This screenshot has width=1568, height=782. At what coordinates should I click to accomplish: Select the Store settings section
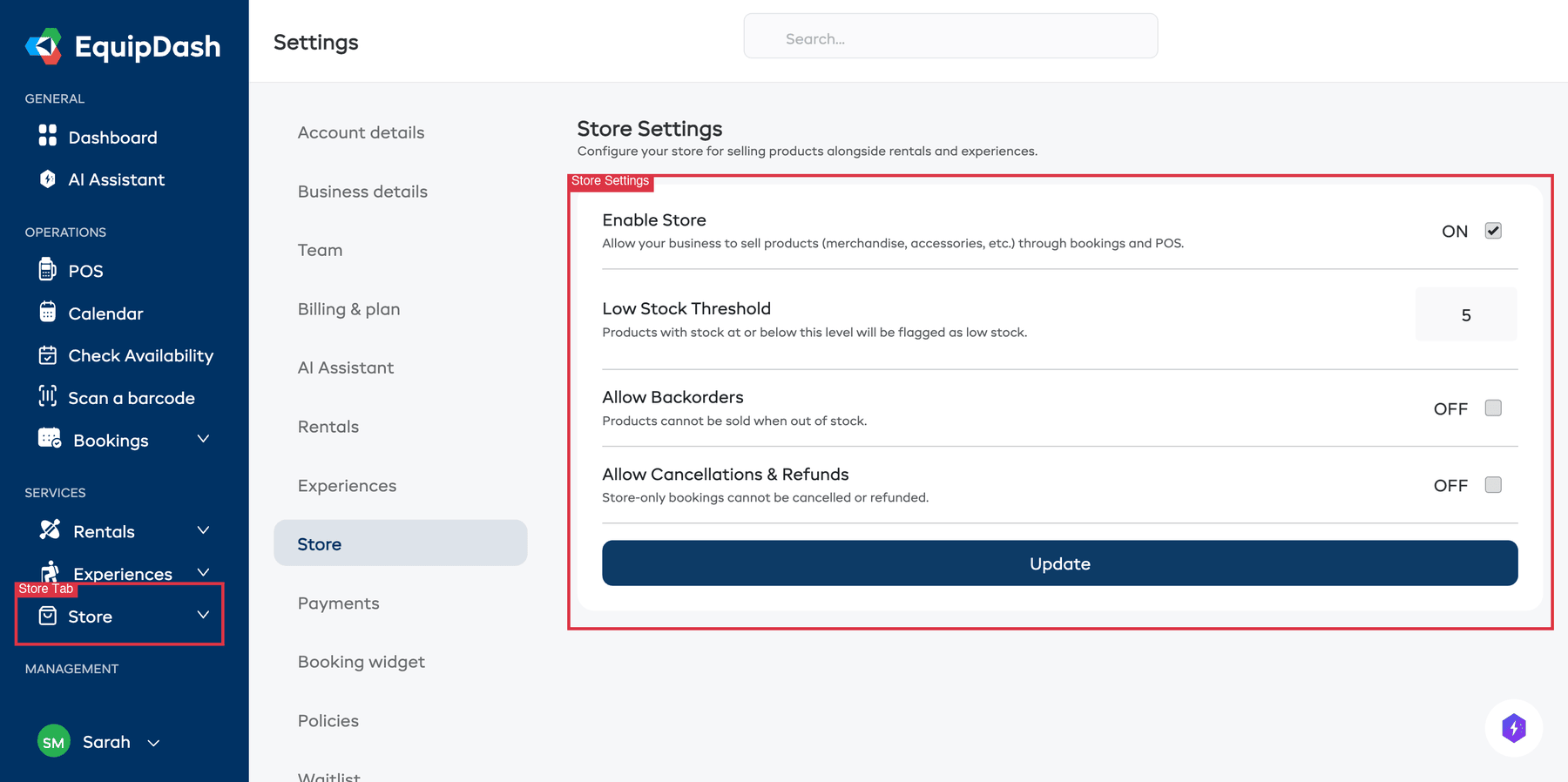point(401,543)
